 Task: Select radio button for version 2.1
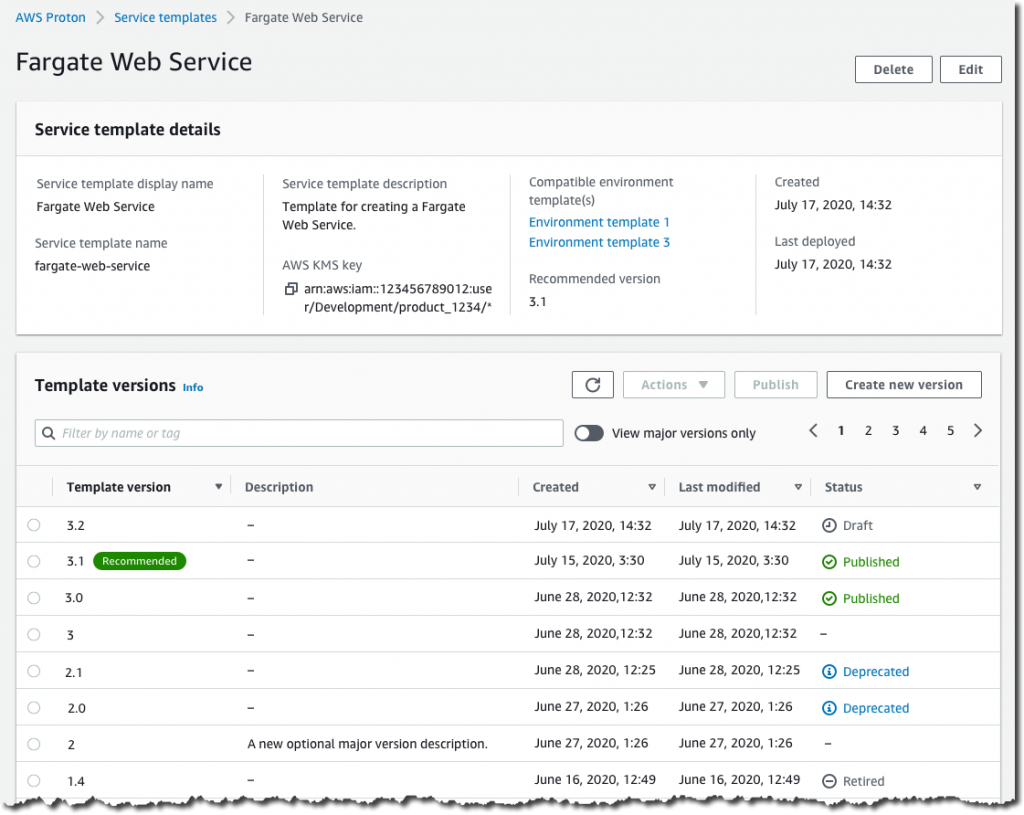pyautogui.click(x=34, y=671)
